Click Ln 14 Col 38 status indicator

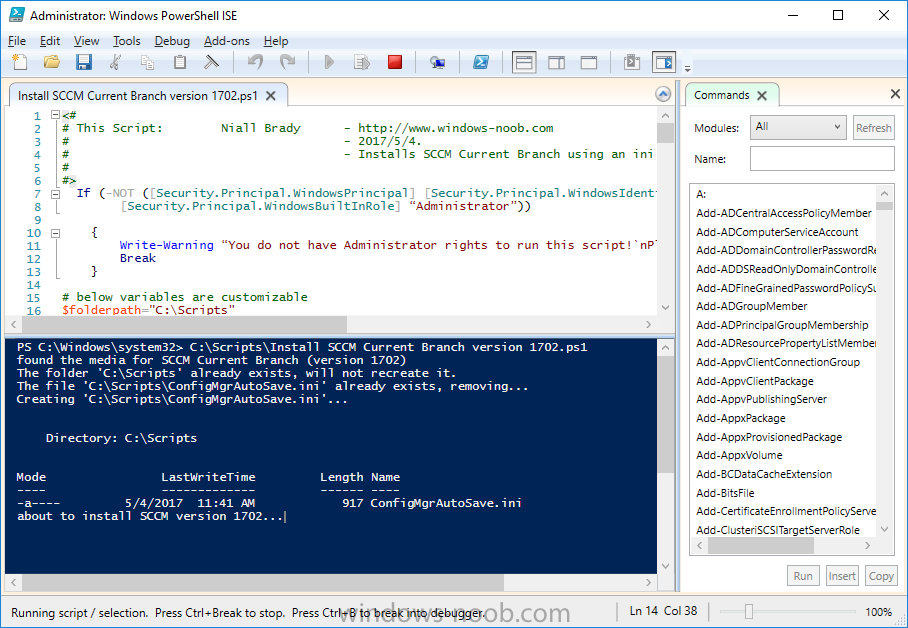point(663,611)
